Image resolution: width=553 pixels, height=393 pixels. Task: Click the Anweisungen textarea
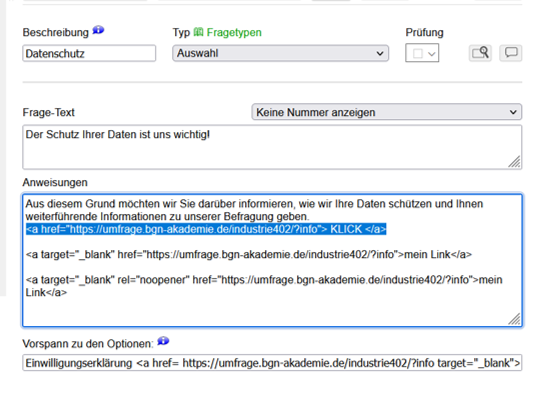click(x=272, y=260)
